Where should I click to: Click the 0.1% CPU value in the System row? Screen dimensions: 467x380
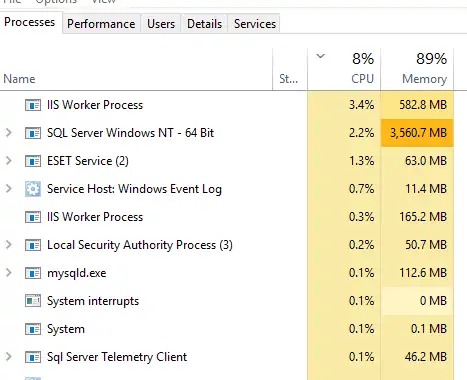[361, 329]
